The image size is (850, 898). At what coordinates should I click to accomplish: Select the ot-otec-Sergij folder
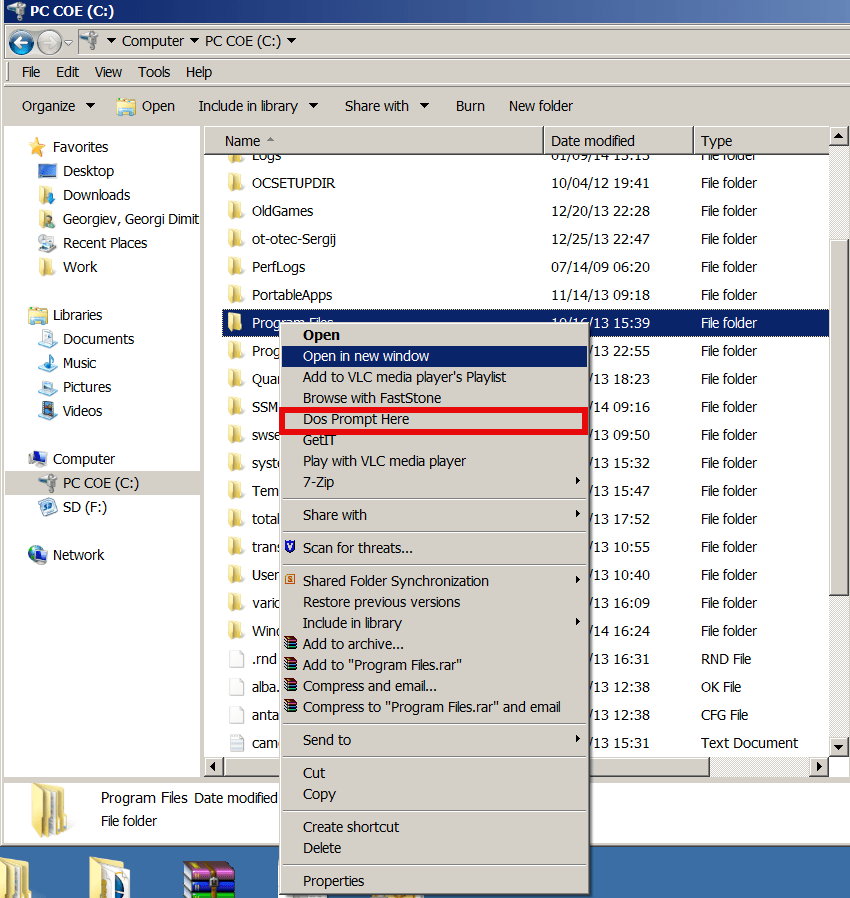click(x=294, y=239)
